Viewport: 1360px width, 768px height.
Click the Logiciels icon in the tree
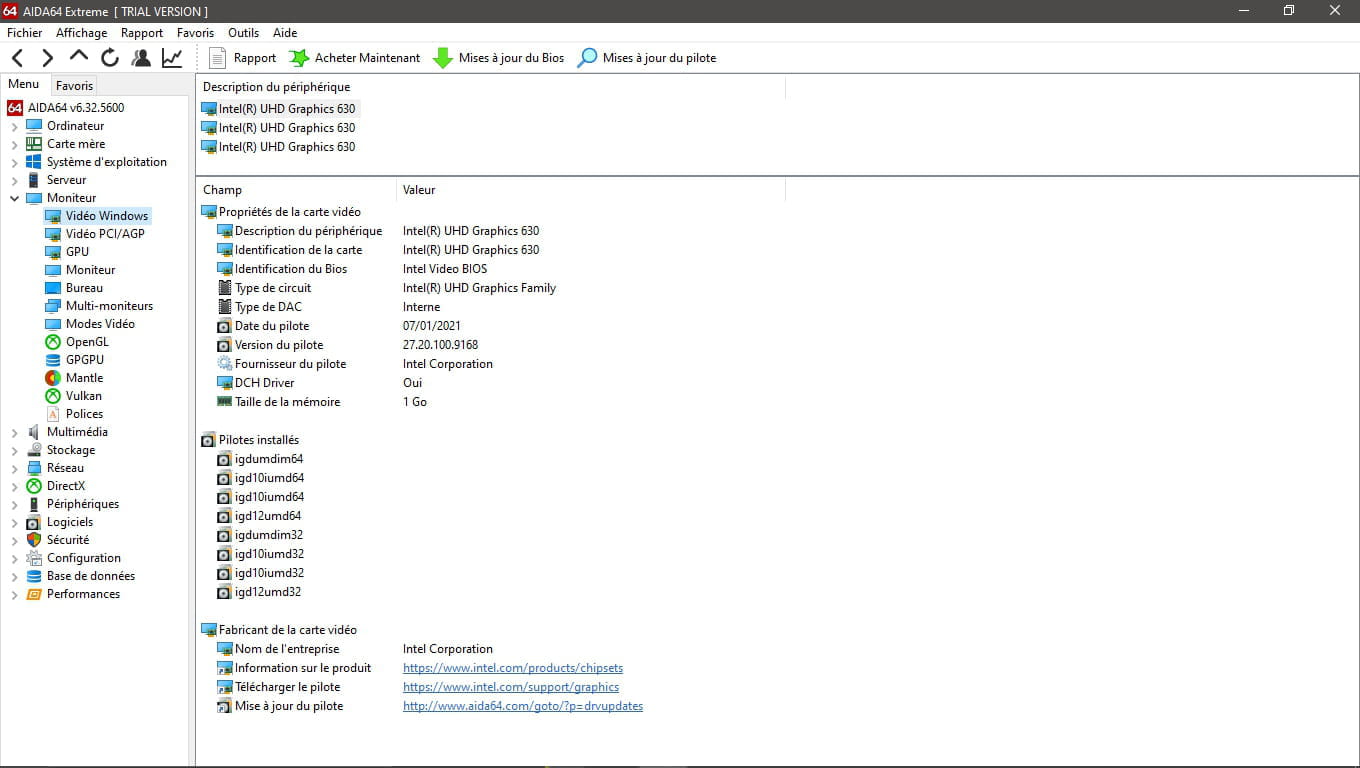click(34, 522)
